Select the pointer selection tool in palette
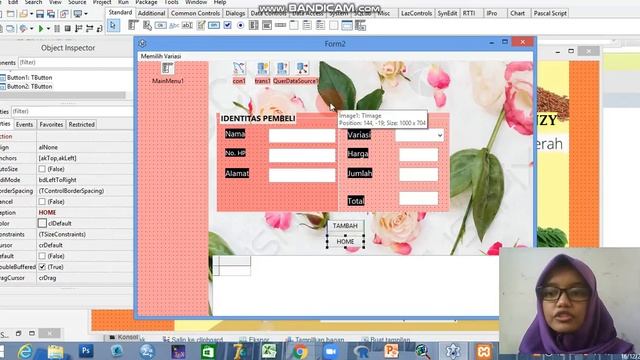The width and height of the screenshot is (640, 360). pyautogui.click(x=113, y=26)
